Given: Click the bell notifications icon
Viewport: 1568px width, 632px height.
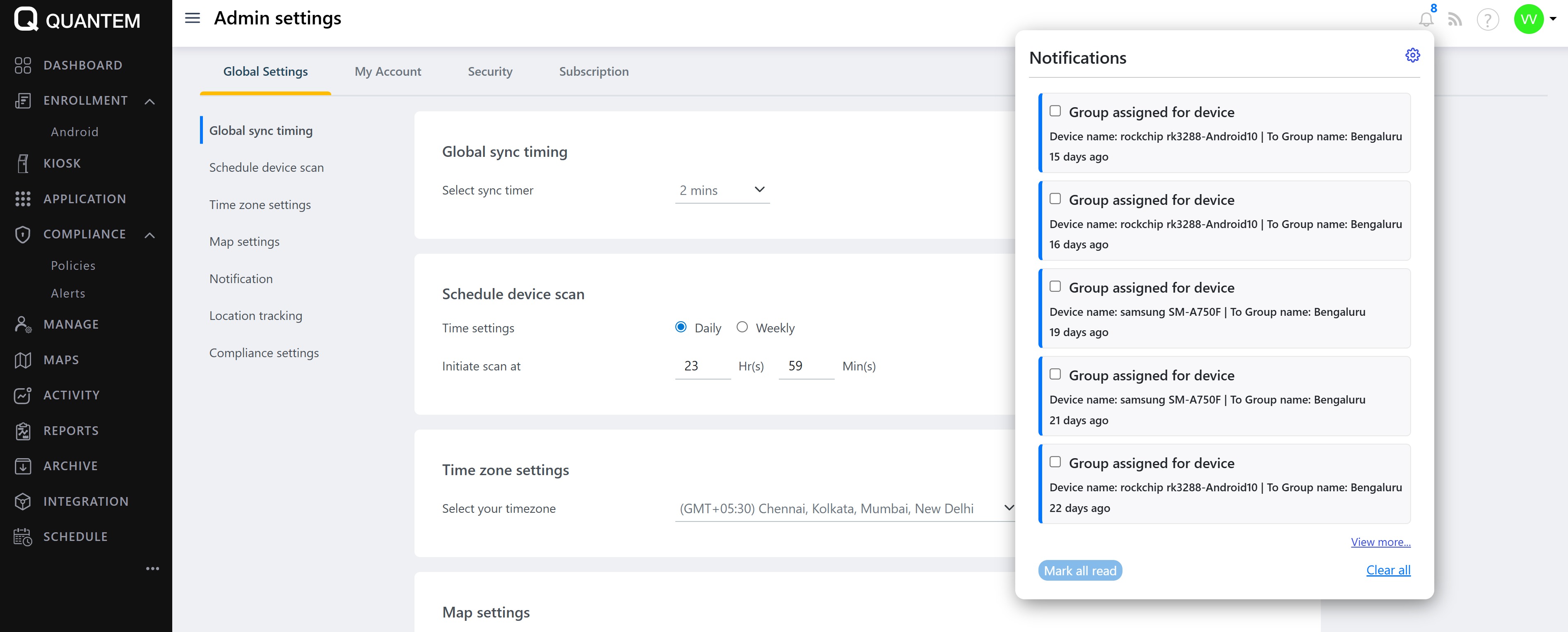Looking at the screenshot, I should (1426, 19).
